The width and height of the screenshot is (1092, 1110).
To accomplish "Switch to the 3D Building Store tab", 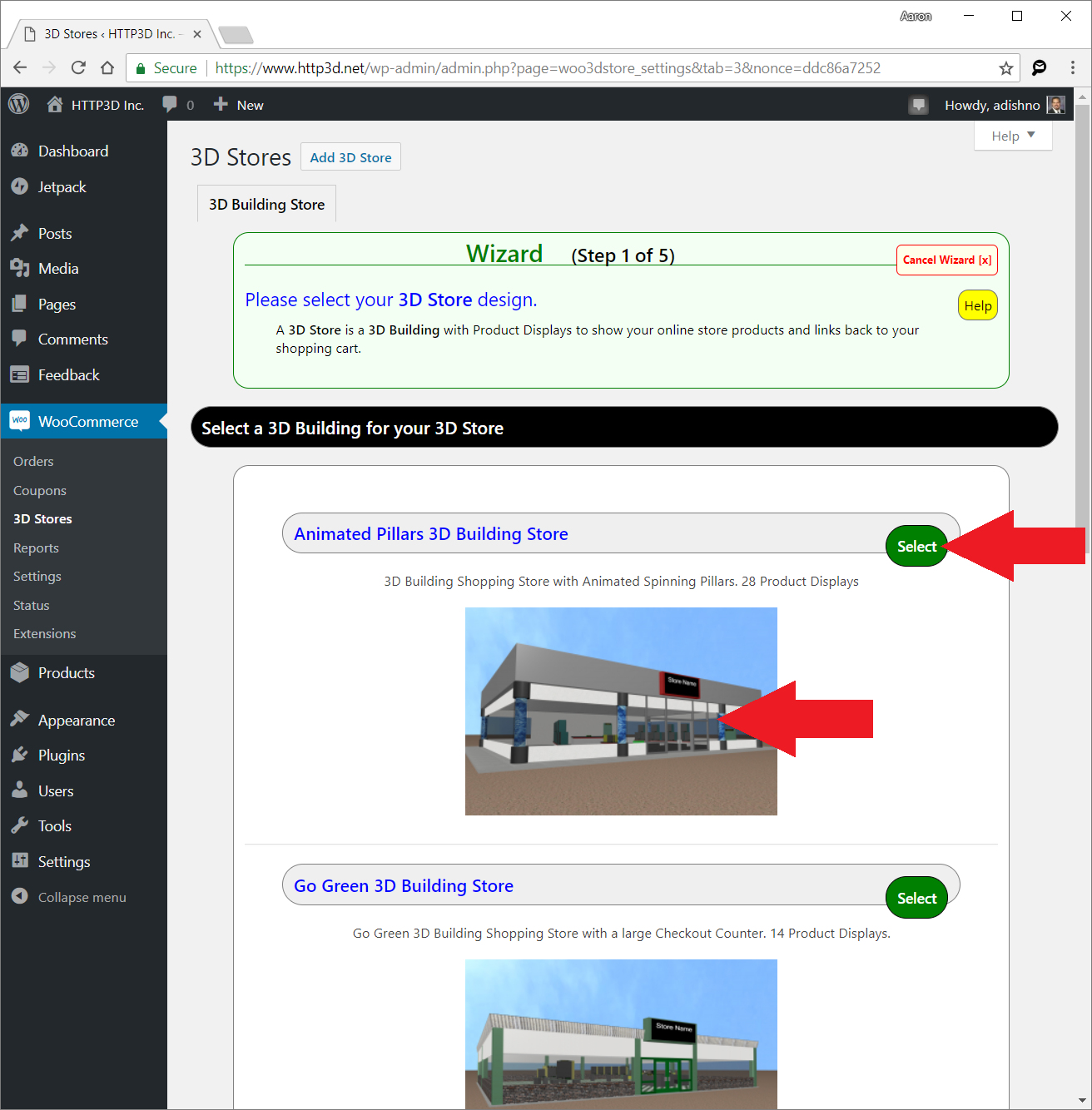I will click(266, 205).
